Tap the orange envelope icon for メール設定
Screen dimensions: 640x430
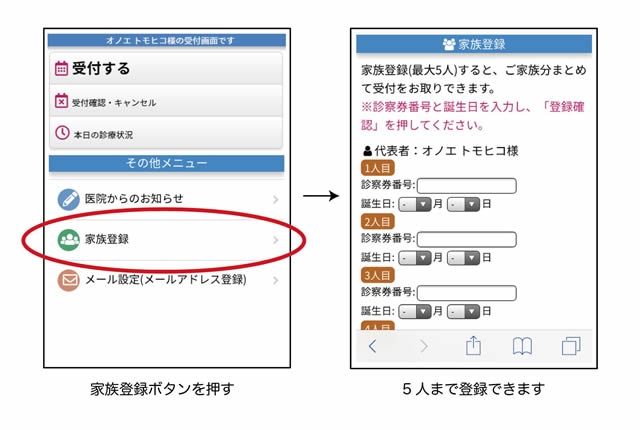[68, 280]
